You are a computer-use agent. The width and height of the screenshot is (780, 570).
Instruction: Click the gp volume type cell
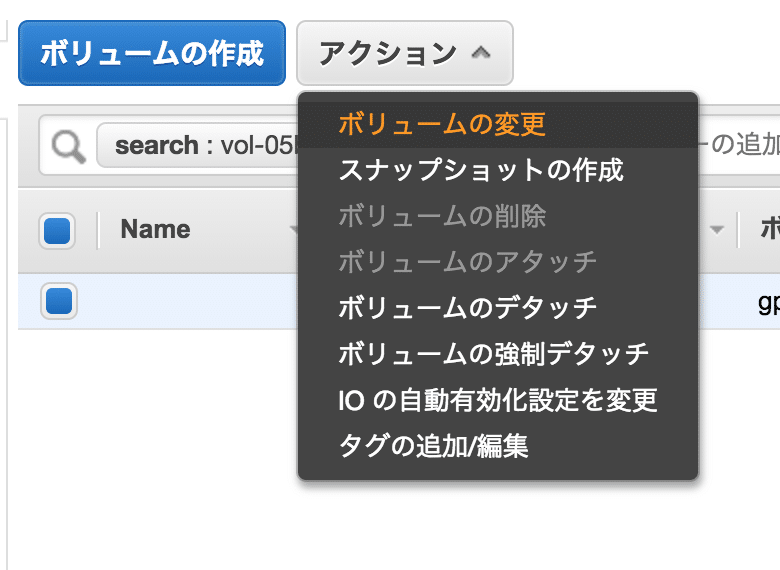coord(769,302)
